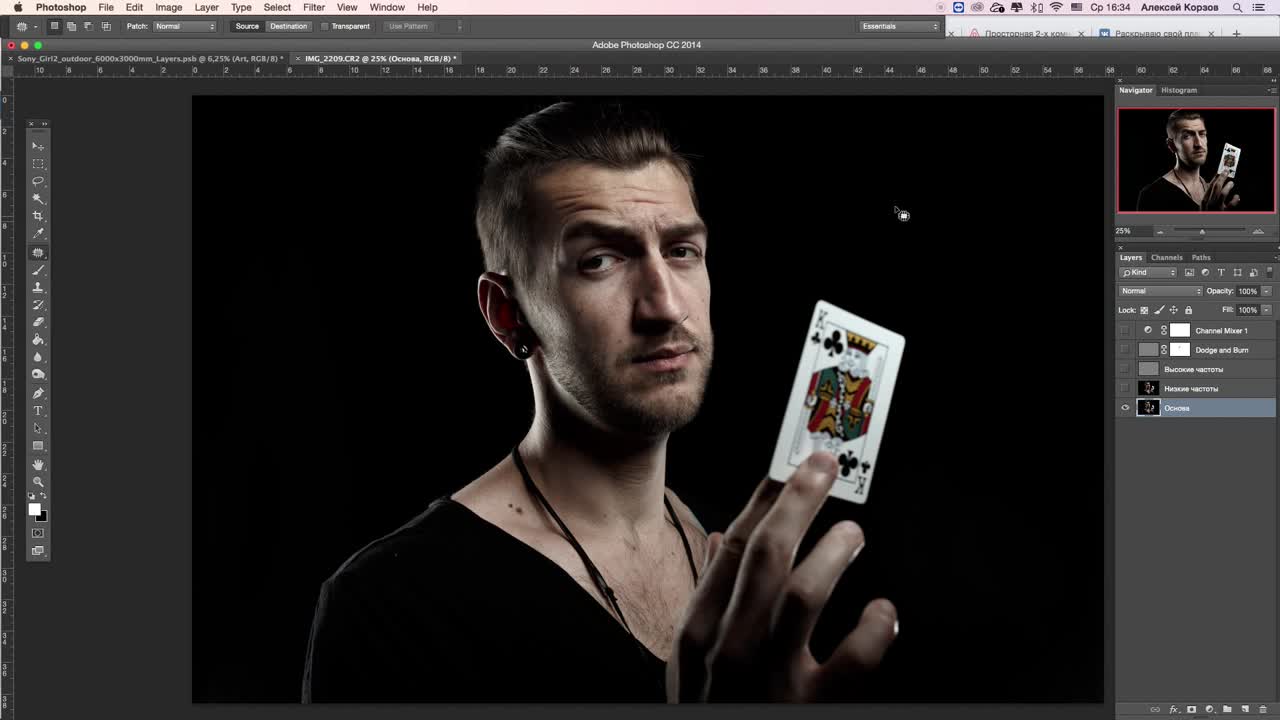
Task: Choose the Horizontal Type tool
Action: (38, 411)
